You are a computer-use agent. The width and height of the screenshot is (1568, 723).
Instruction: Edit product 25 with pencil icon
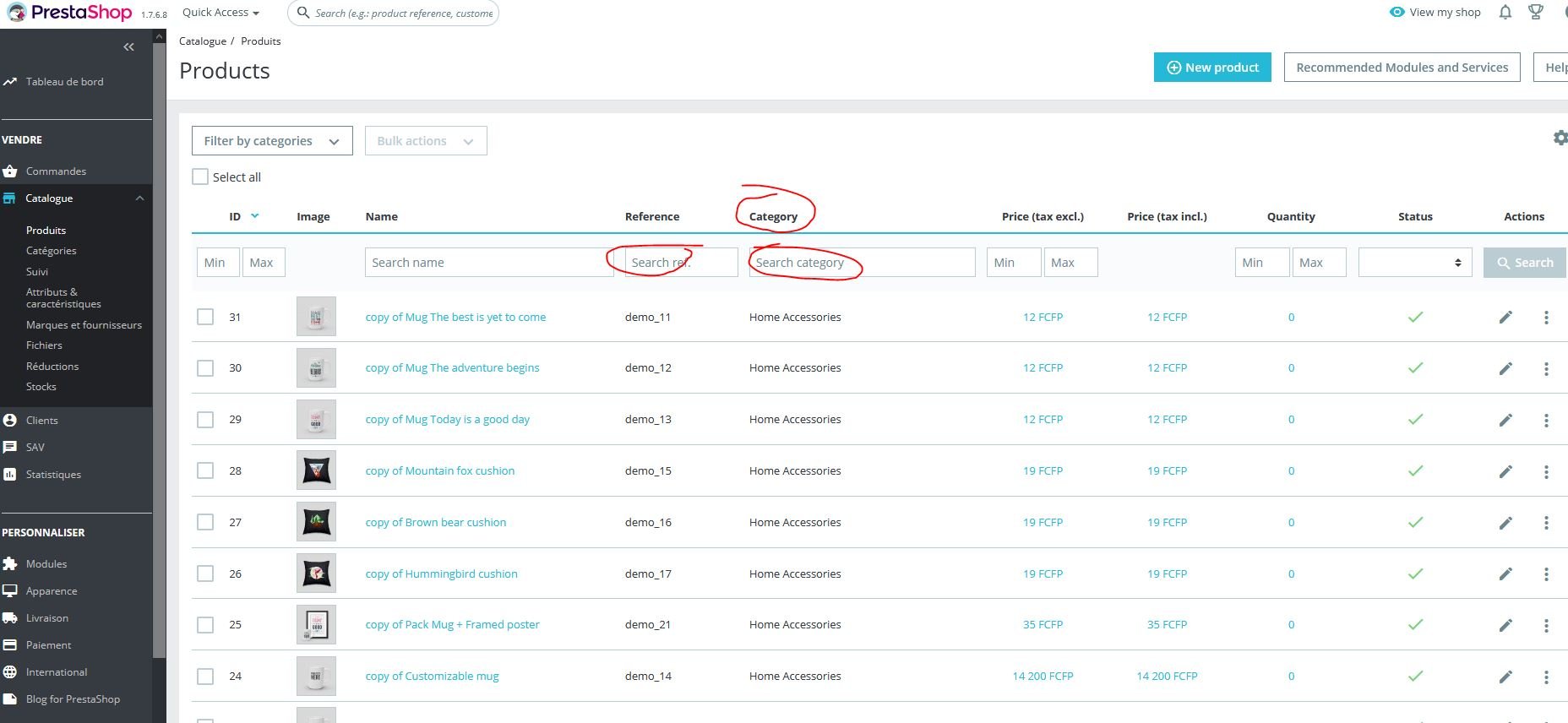tap(1505, 625)
